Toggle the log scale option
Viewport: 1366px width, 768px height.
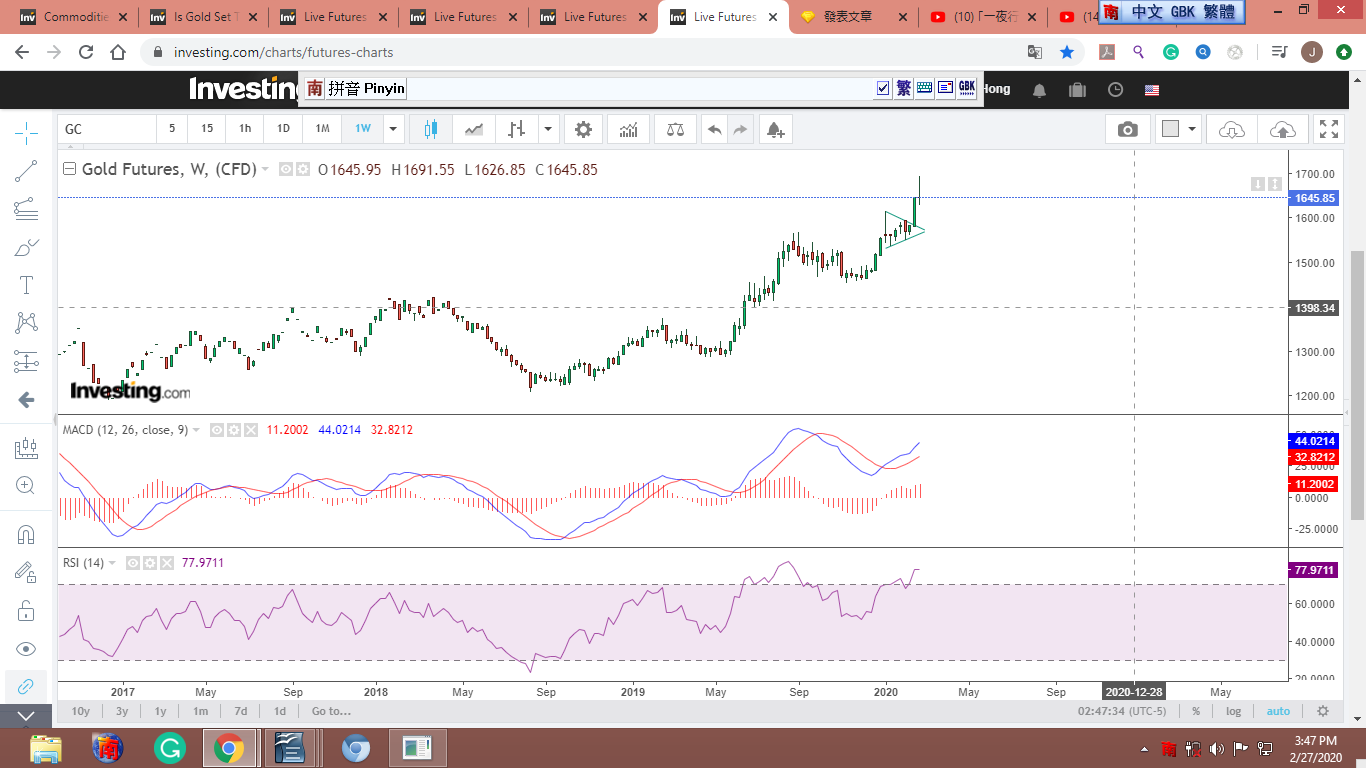pyautogui.click(x=1233, y=711)
